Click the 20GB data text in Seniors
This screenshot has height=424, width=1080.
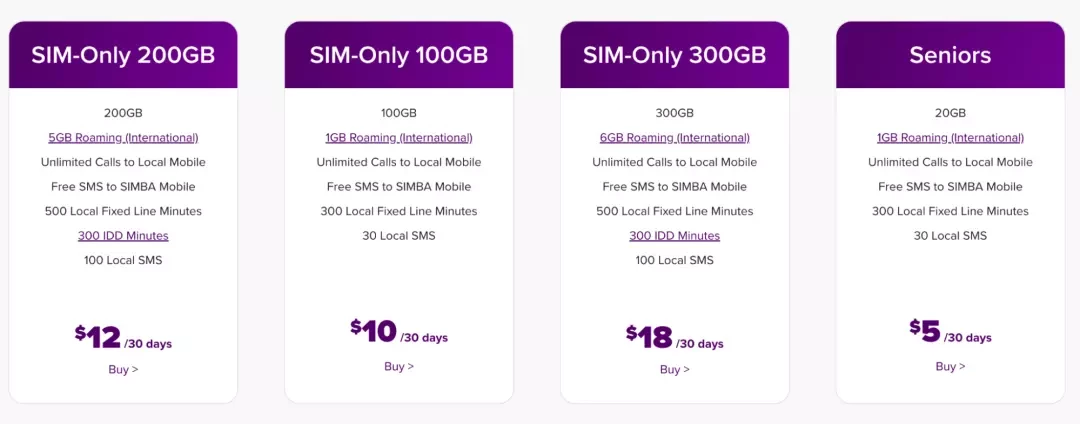[951, 113]
